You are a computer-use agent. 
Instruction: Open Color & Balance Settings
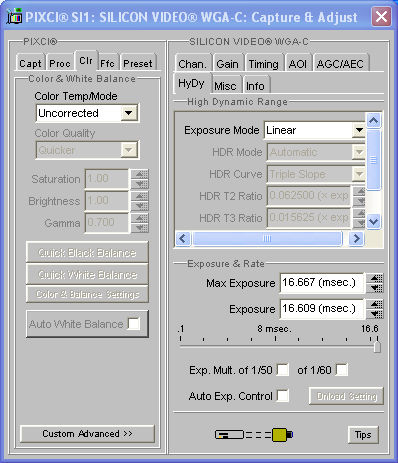(x=87, y=294)
